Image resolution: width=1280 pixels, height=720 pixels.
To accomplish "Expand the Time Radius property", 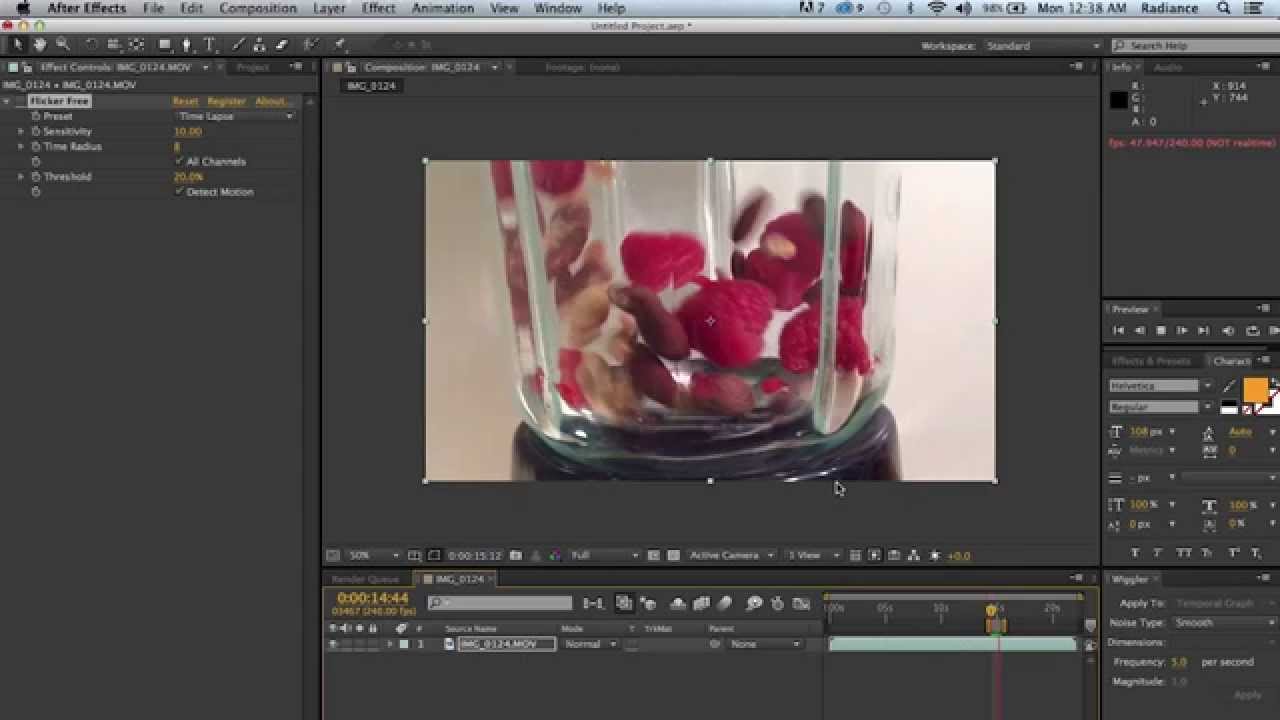I will click(21, 146).
